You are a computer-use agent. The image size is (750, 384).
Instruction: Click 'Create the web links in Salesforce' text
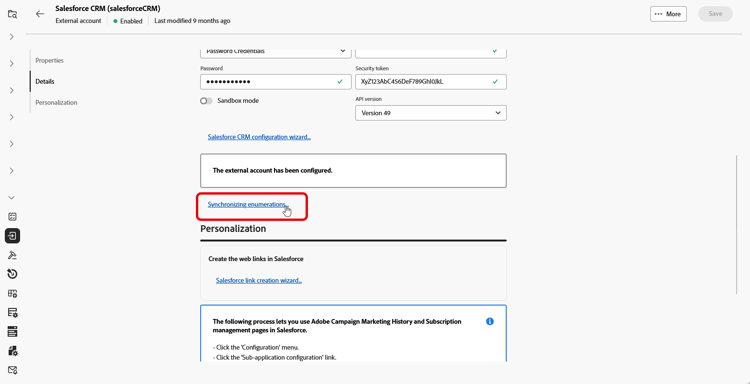[256, 259]
